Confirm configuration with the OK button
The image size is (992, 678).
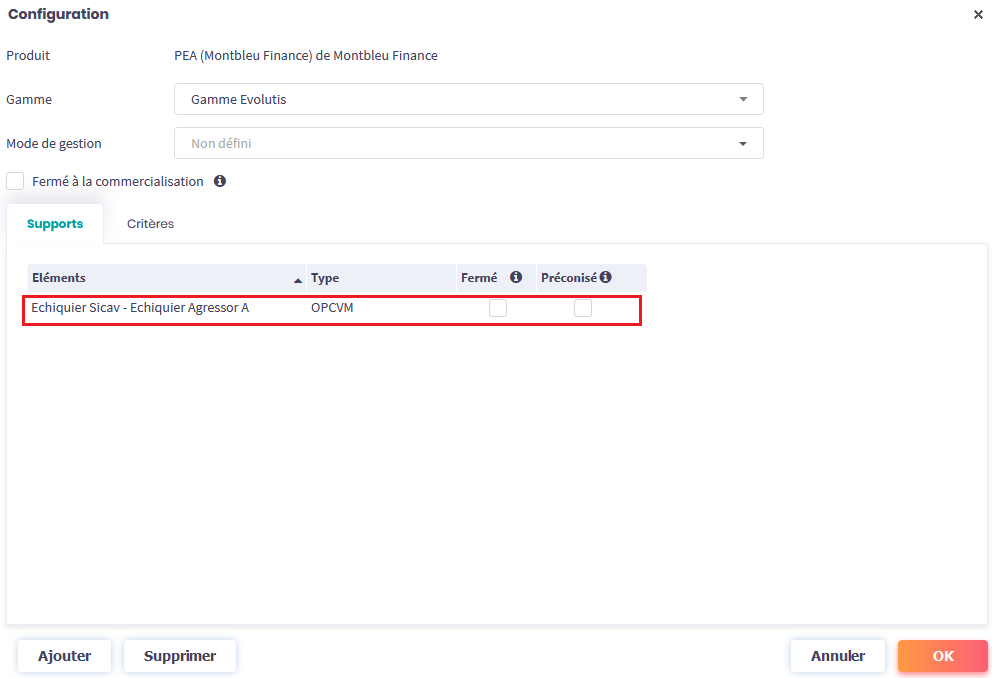coord(942,656)
